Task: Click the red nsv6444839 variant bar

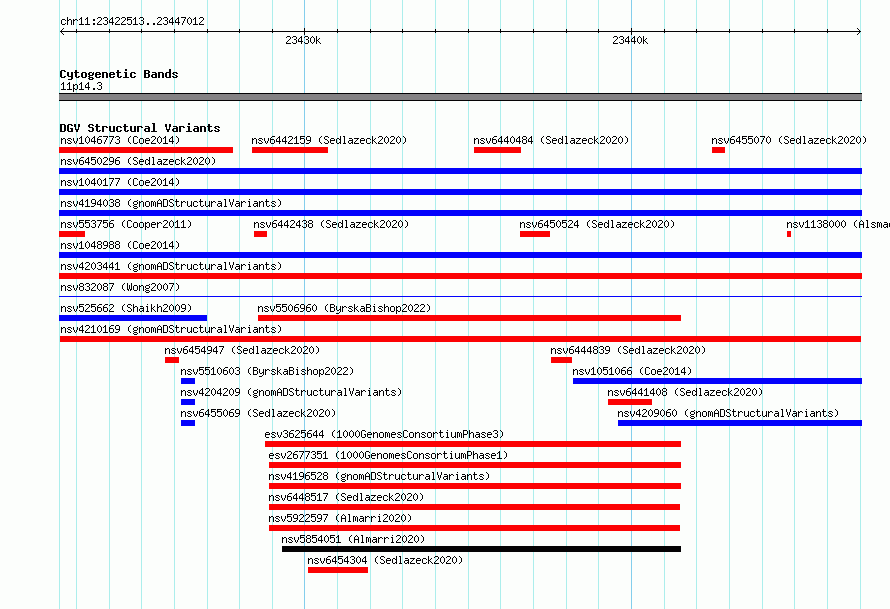Action: click(x=561, y=360)
